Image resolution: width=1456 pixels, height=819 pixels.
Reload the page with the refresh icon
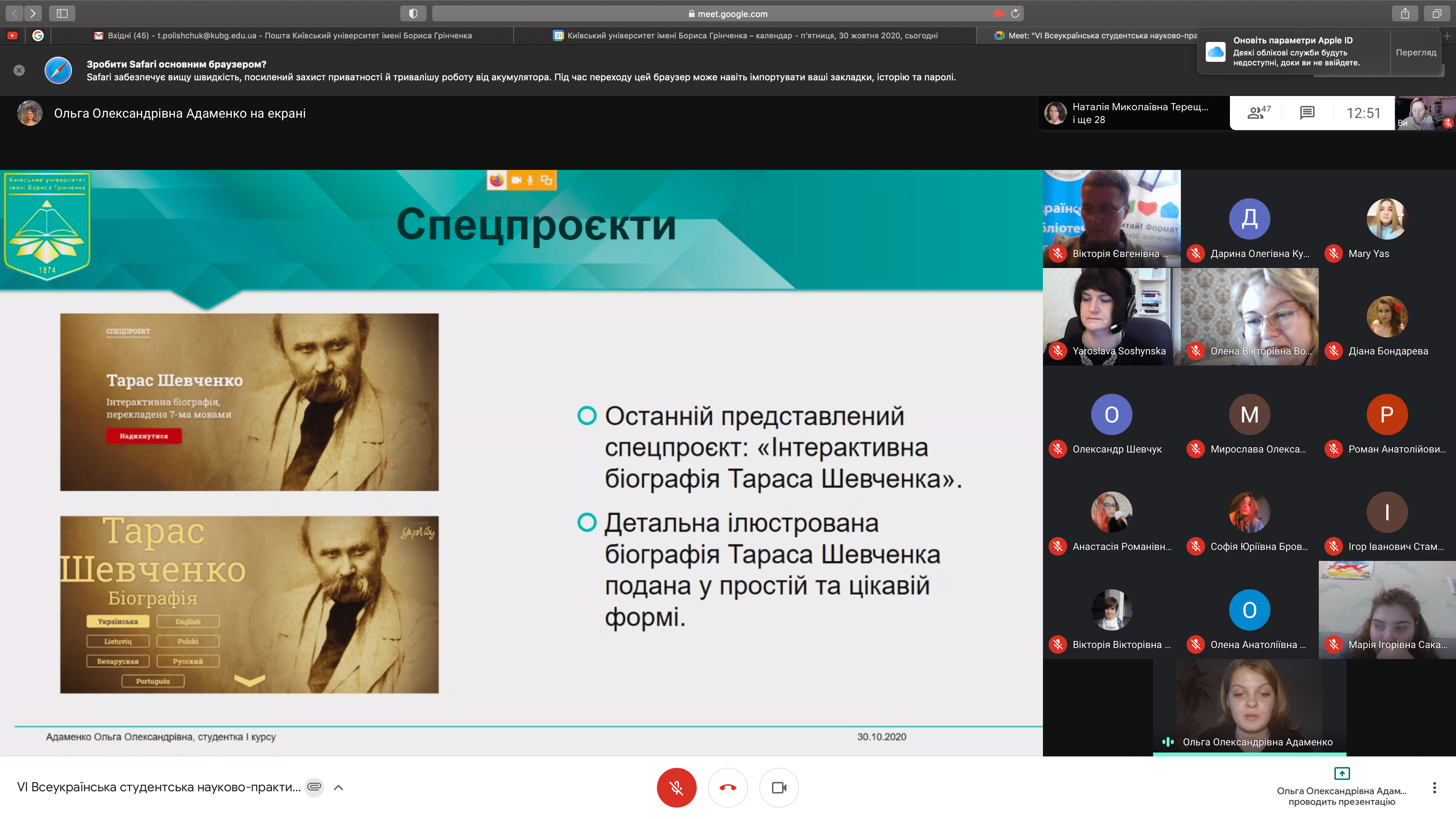pyautogui.click(x=1015, y=14)
